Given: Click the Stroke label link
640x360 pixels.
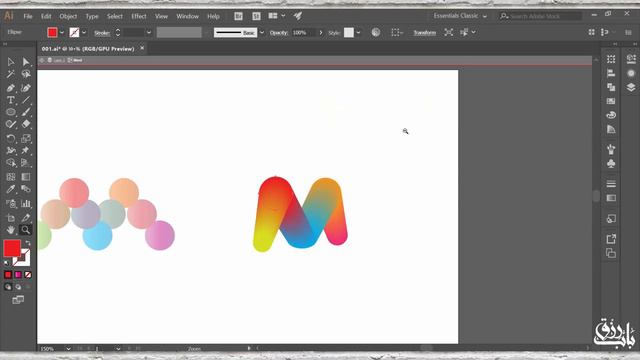Looking at the screenshot, I should pyautogui.click(x=102, y=33).
